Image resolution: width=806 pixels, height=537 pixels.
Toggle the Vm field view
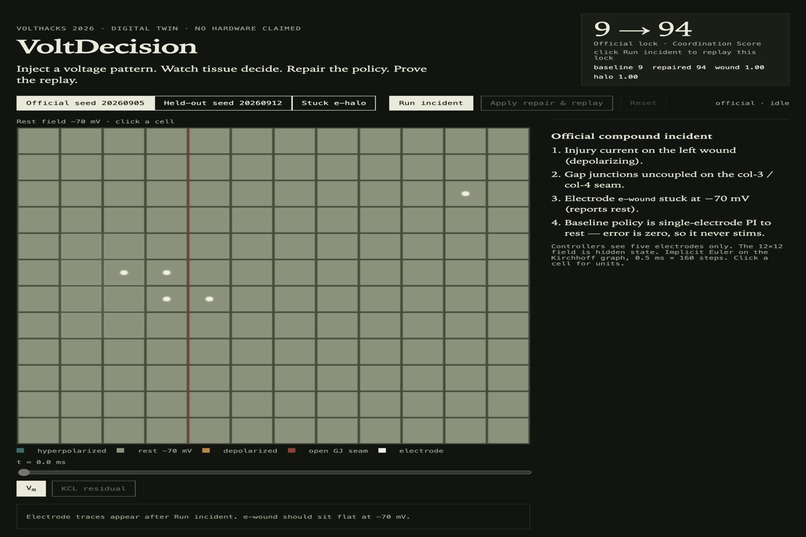31,488
